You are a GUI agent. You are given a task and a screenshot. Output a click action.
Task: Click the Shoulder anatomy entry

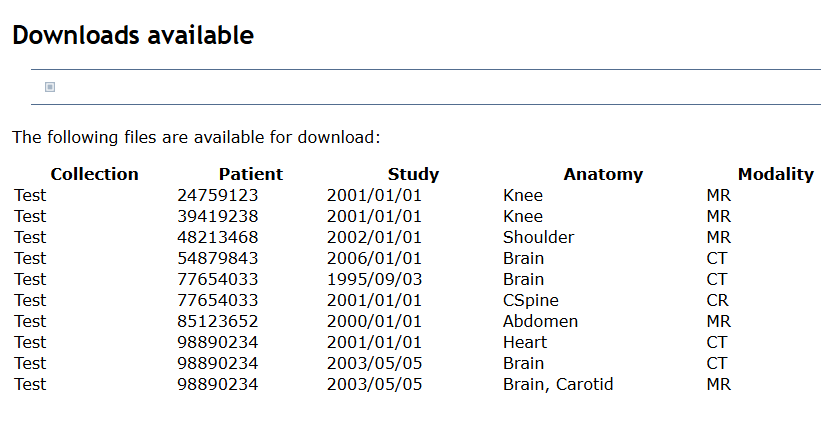coord(538,237)
